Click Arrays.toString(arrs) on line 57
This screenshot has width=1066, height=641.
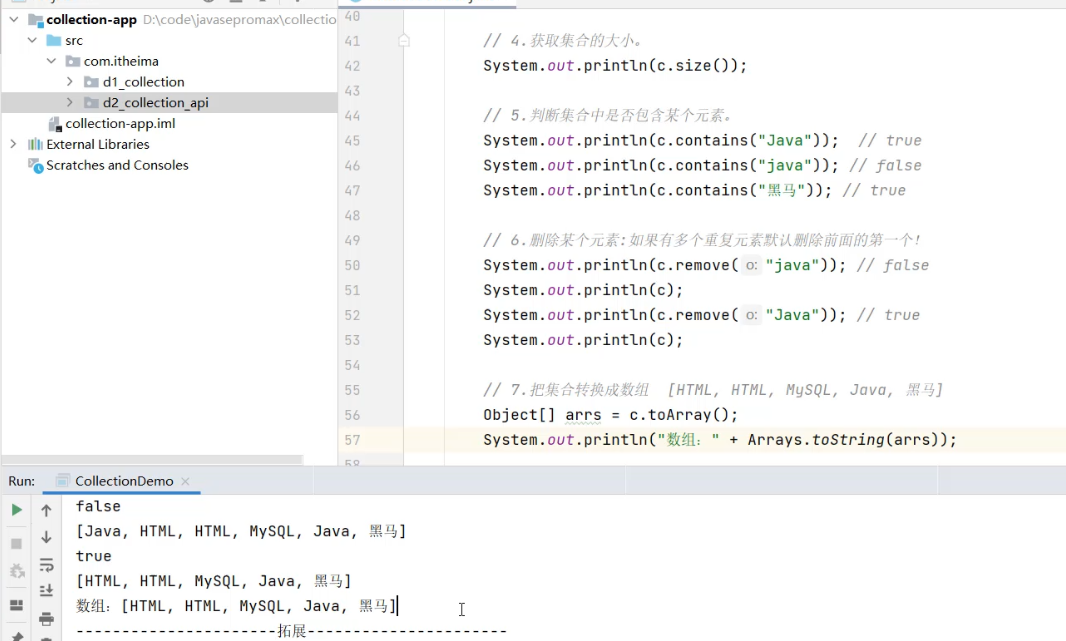(843, 440)
